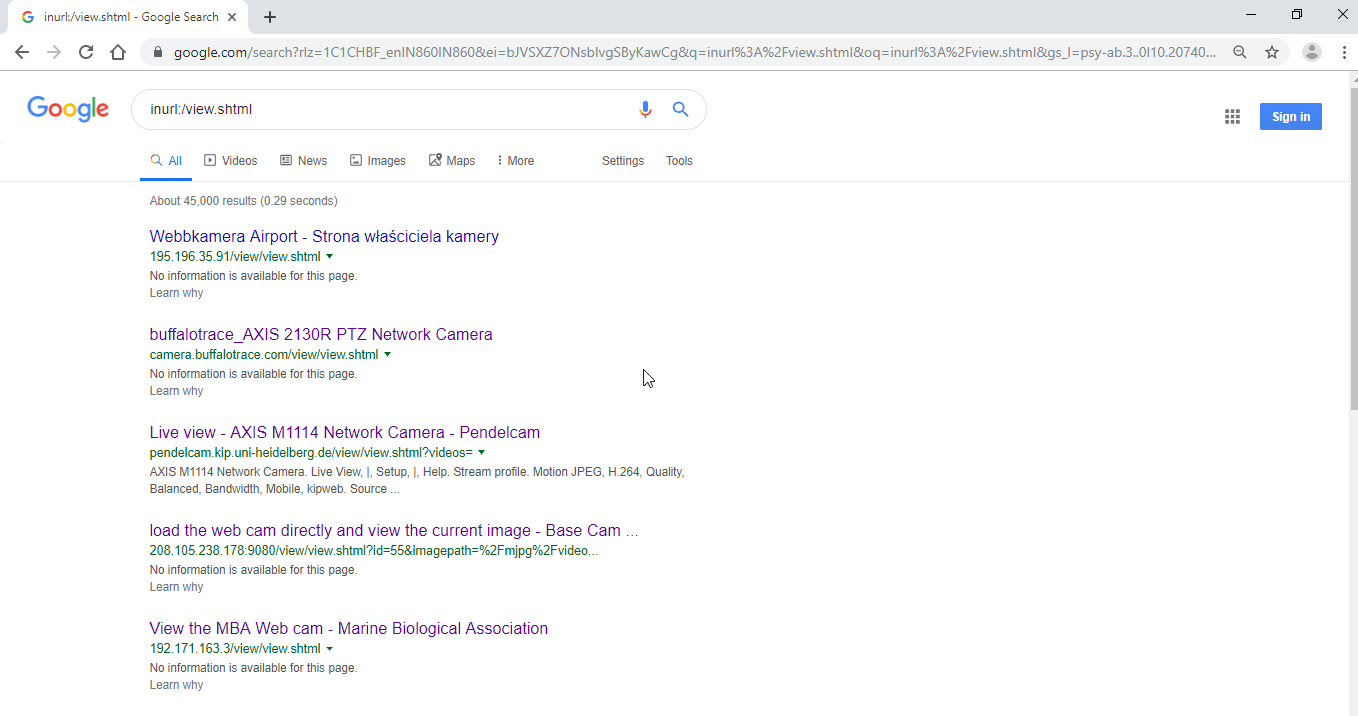
Task: Open Webbkamera Airport result link
Action: (x=324, y=236)
